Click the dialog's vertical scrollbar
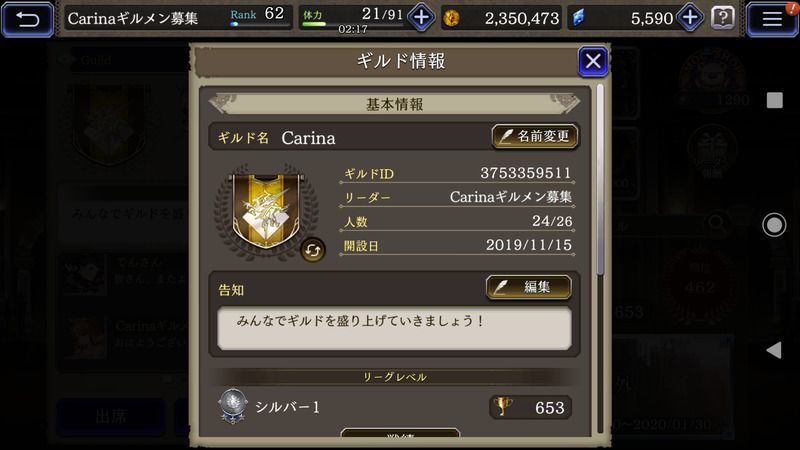Screen dimensions: 800x450 pyautogui.click(x=600, y=180)
